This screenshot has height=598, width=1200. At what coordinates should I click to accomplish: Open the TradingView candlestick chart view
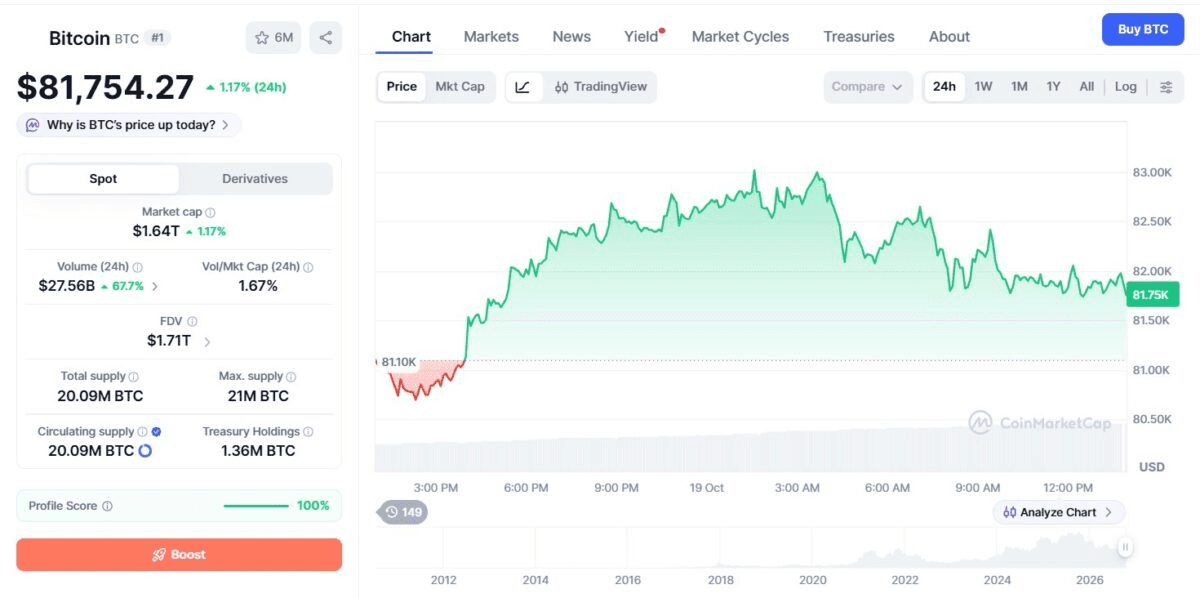tap(601, 87)
